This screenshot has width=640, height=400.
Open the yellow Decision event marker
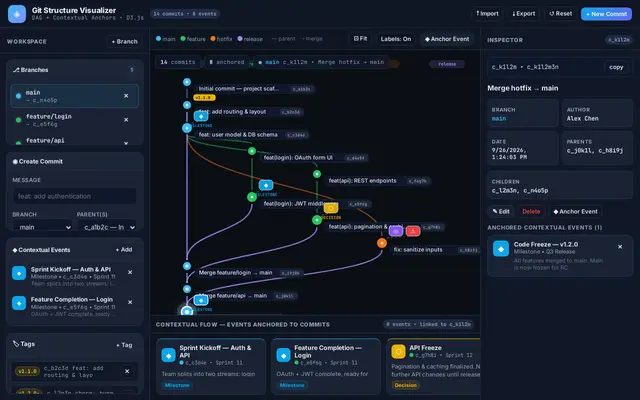coord(331,208)
